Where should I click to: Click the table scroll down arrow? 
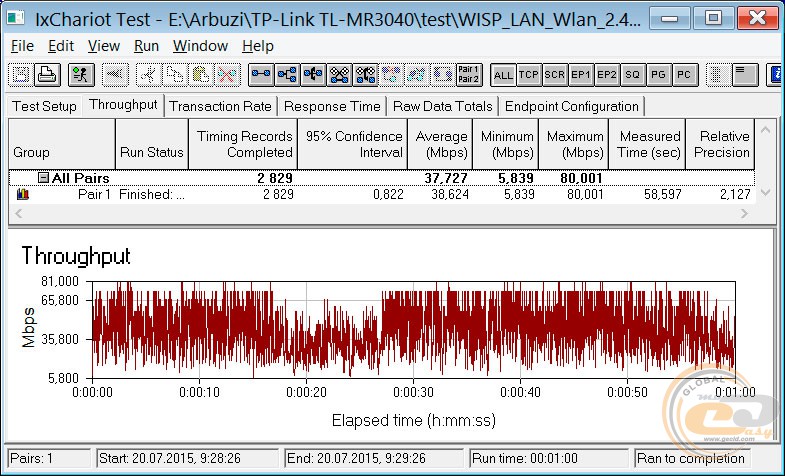(x=765, y=193)
